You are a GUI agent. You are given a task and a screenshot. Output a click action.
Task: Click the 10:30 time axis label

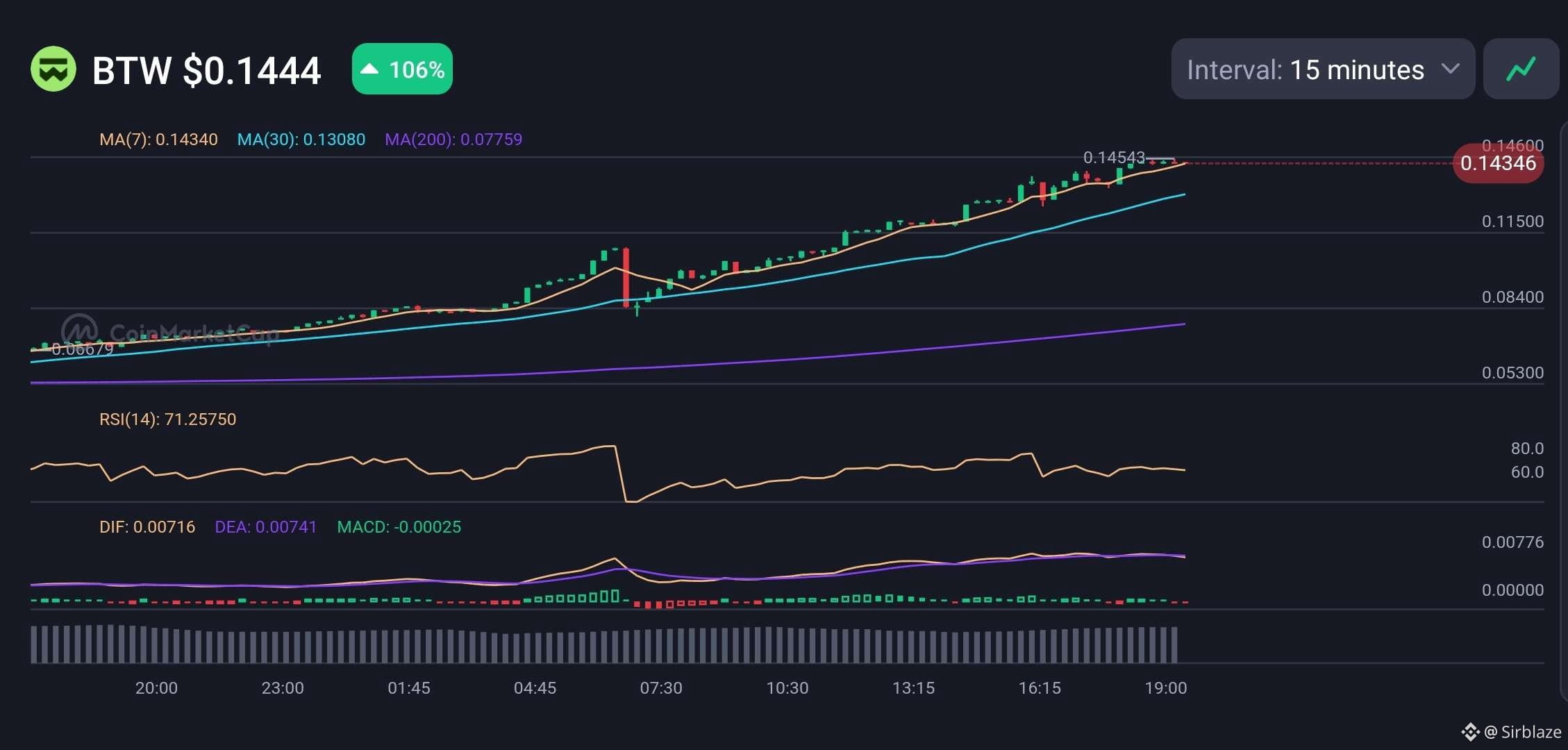pyautogui.click(x=787, y=688)
